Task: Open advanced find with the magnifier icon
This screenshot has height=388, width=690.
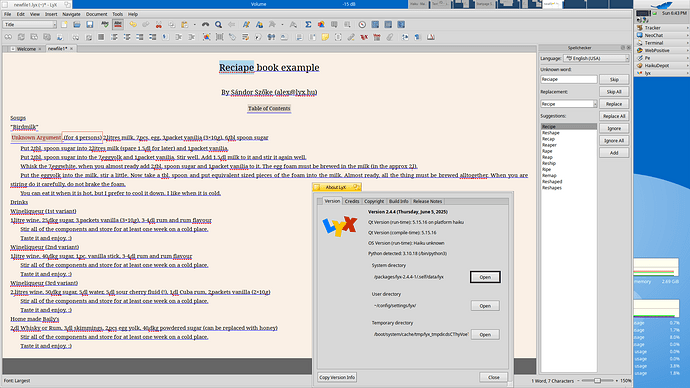Action: [218, 25]
